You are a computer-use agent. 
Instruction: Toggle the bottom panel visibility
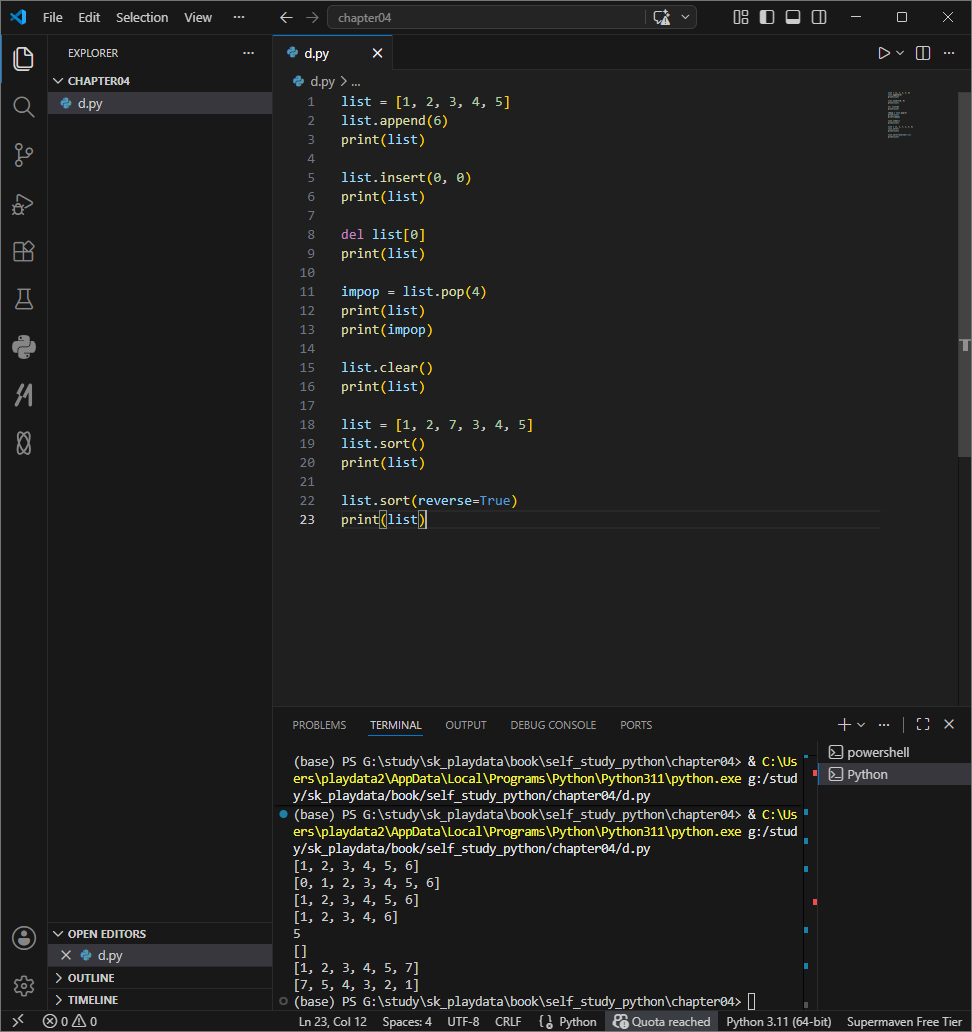coord(793,18)
